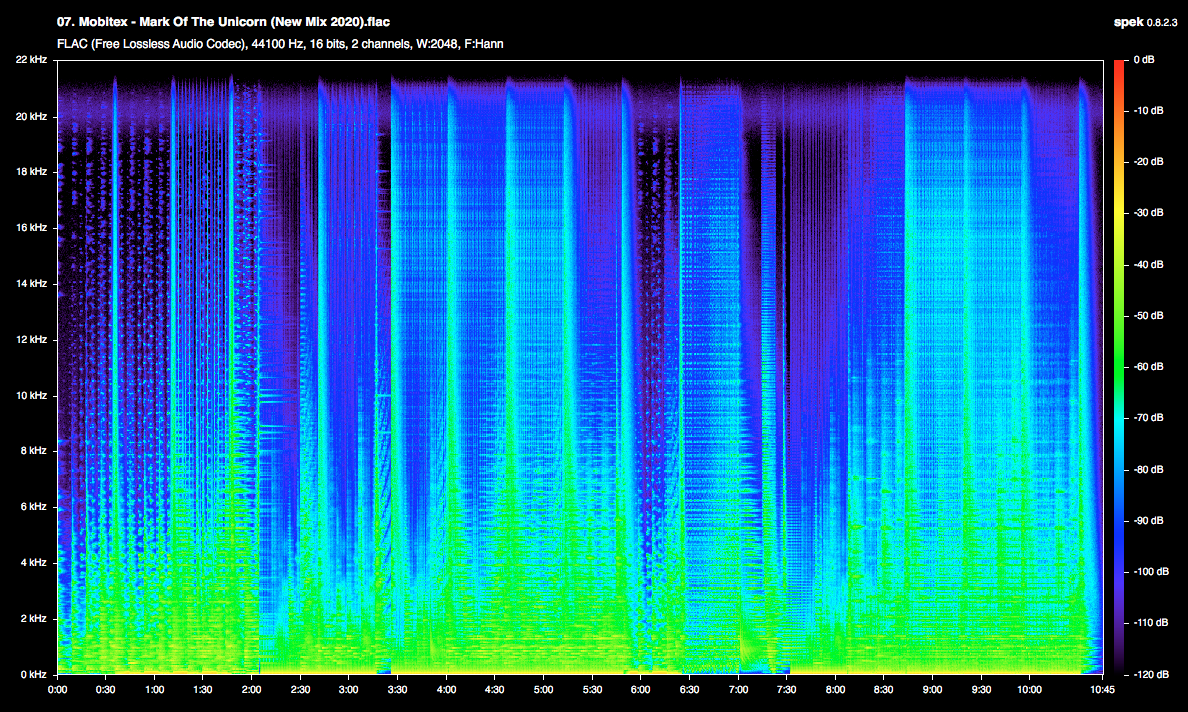Screen dimensions: 1188x712
Task: Click the -30 dB legend label
Action: [1148, 213]
